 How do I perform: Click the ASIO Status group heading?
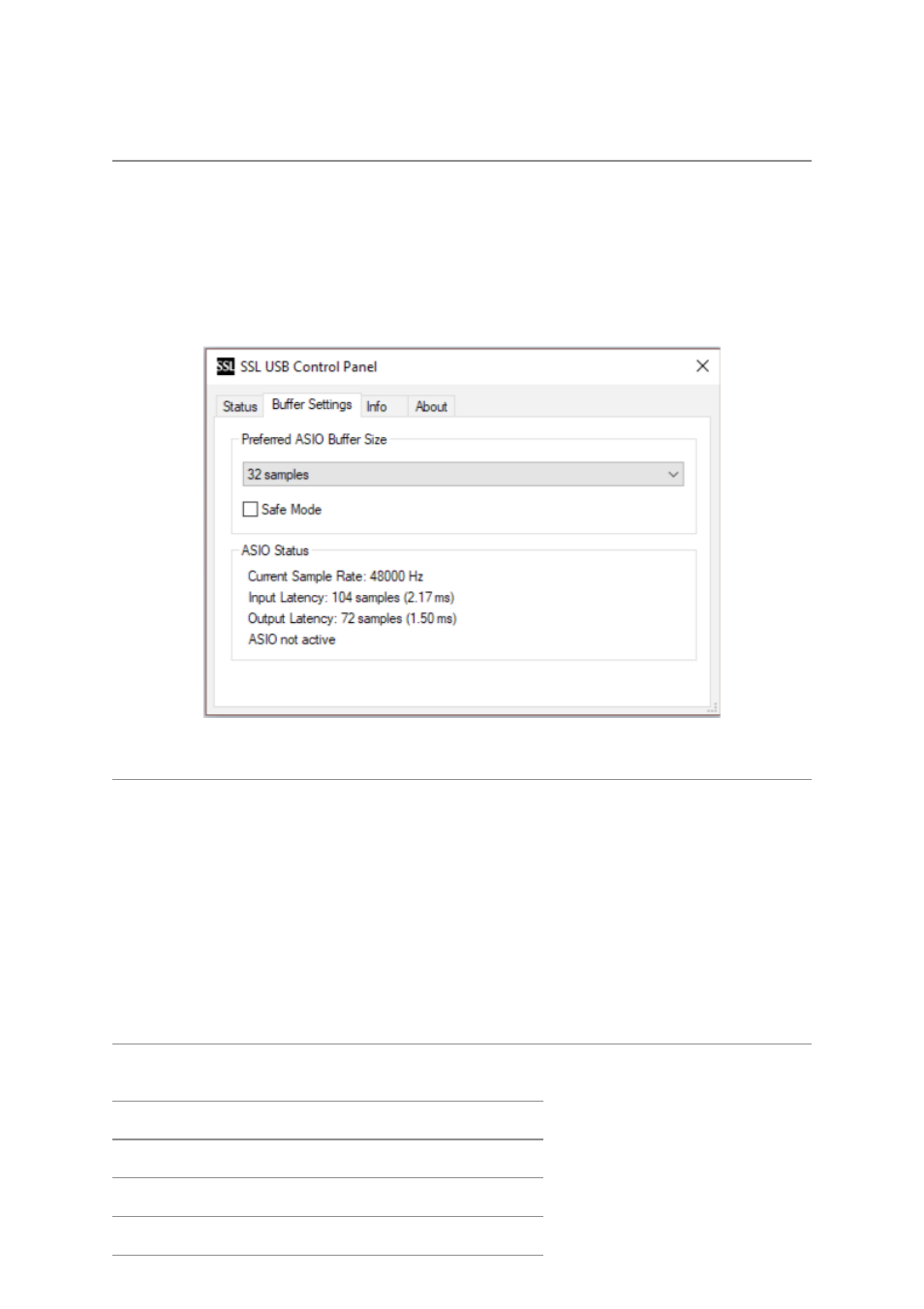[x=275, y=550]
